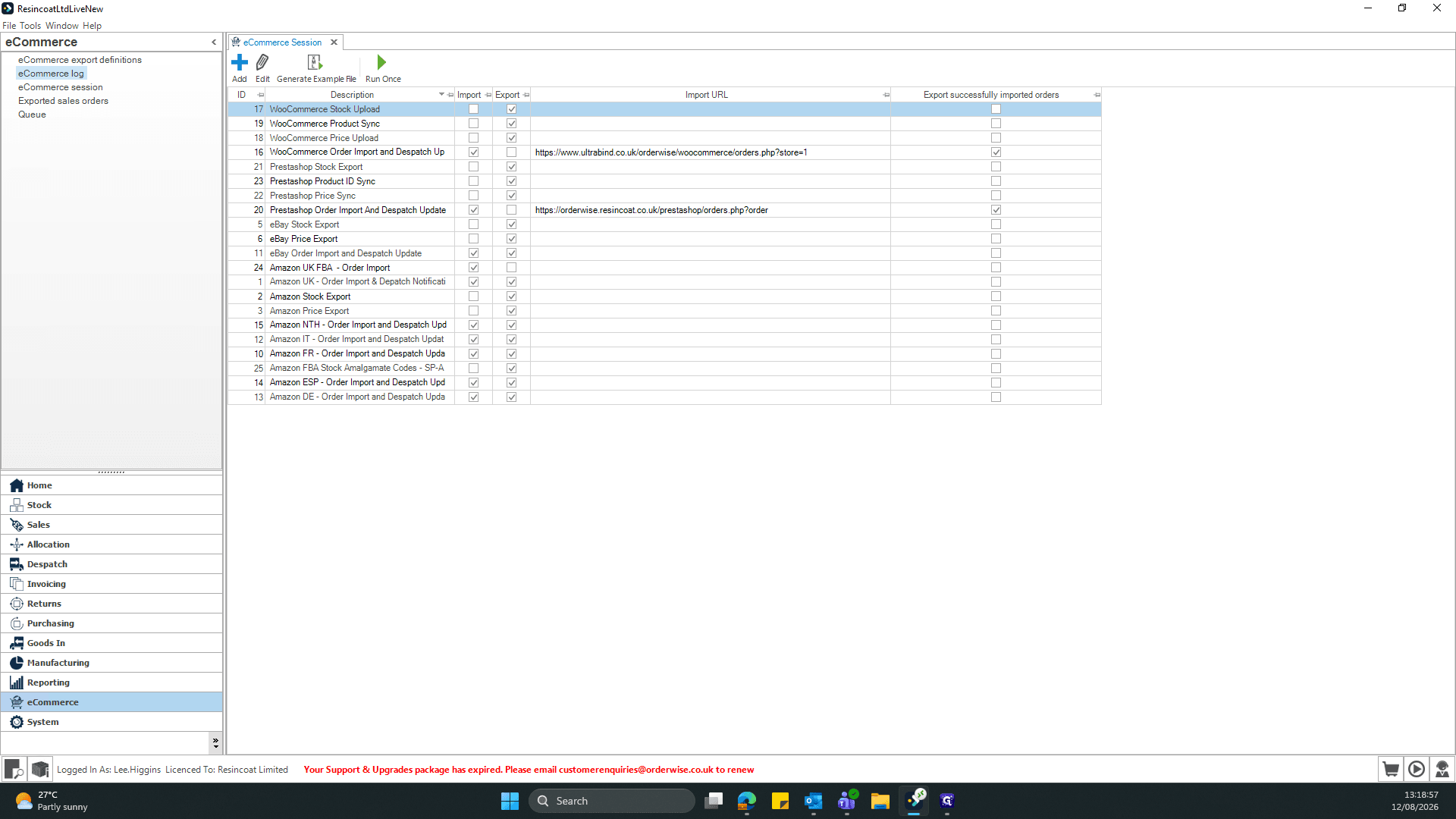Image resolution: width=1456 pixels, height=819 pixels.
Task: Open the Window menu
Action: pos(61,26)
